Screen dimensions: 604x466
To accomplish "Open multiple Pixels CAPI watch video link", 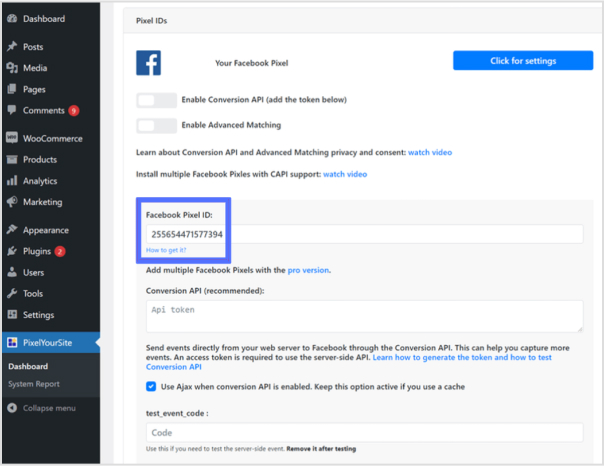I will [345, 174].
